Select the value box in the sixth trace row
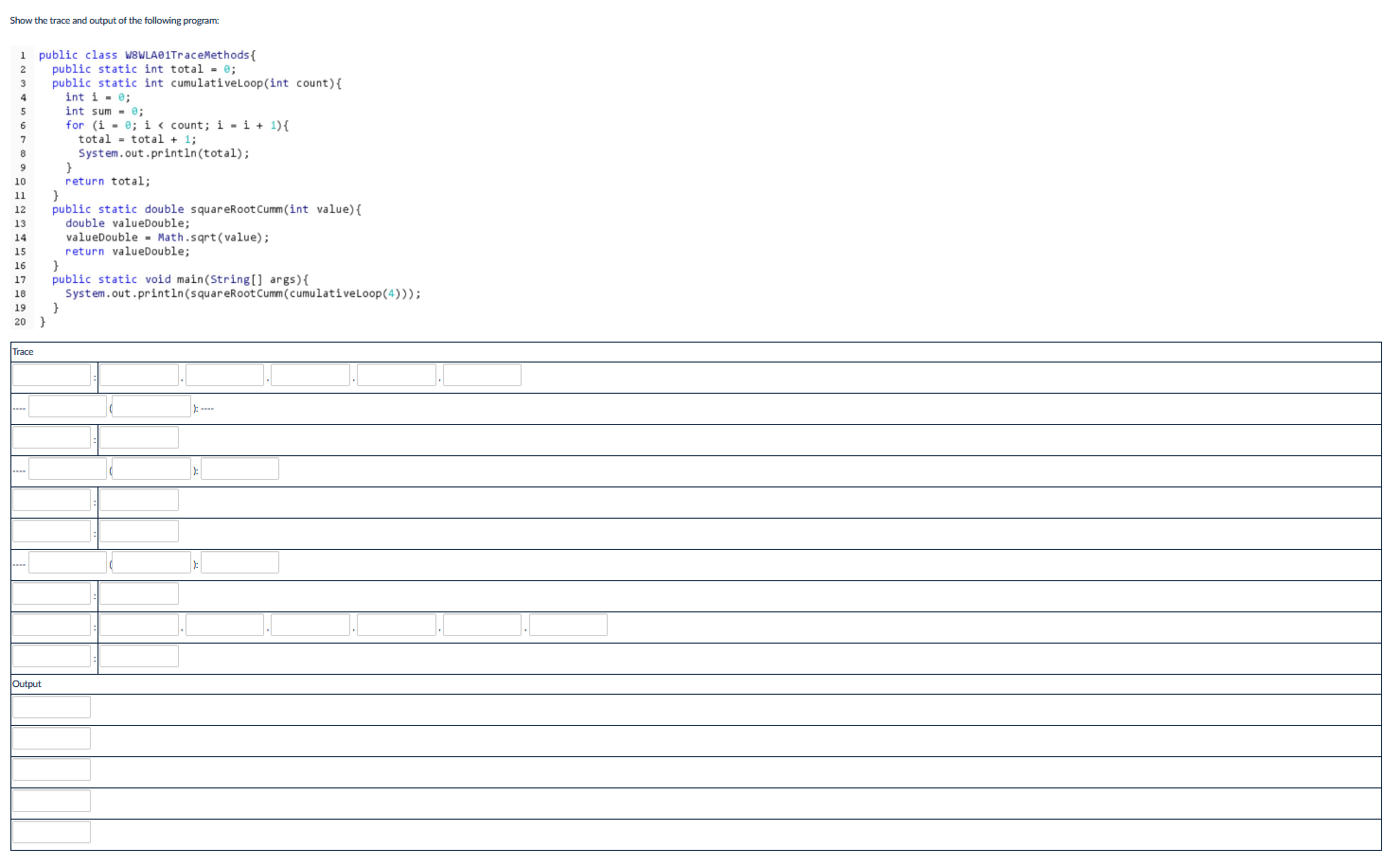 138,530
